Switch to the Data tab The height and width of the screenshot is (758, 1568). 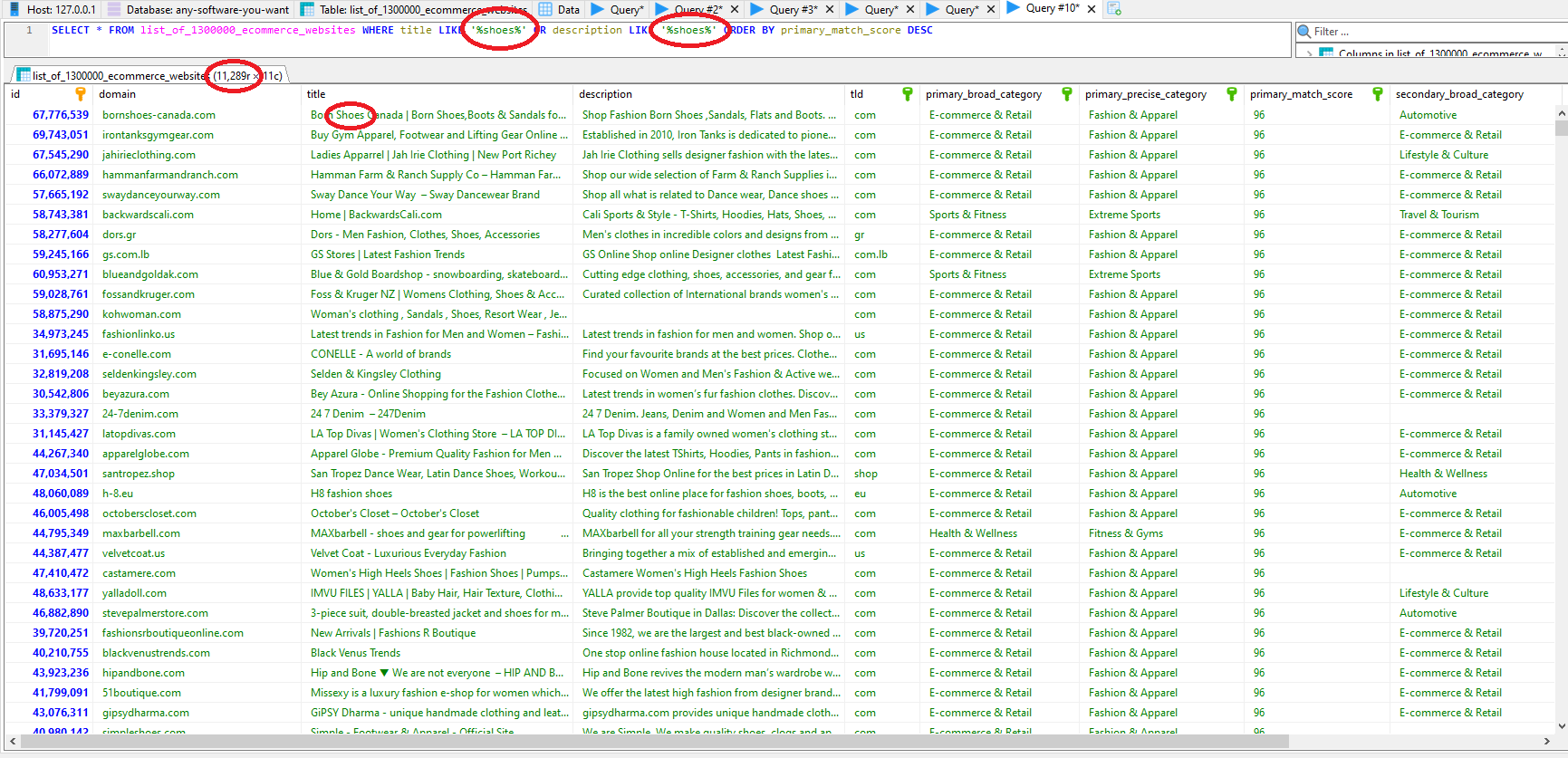[x=559, y=9]
